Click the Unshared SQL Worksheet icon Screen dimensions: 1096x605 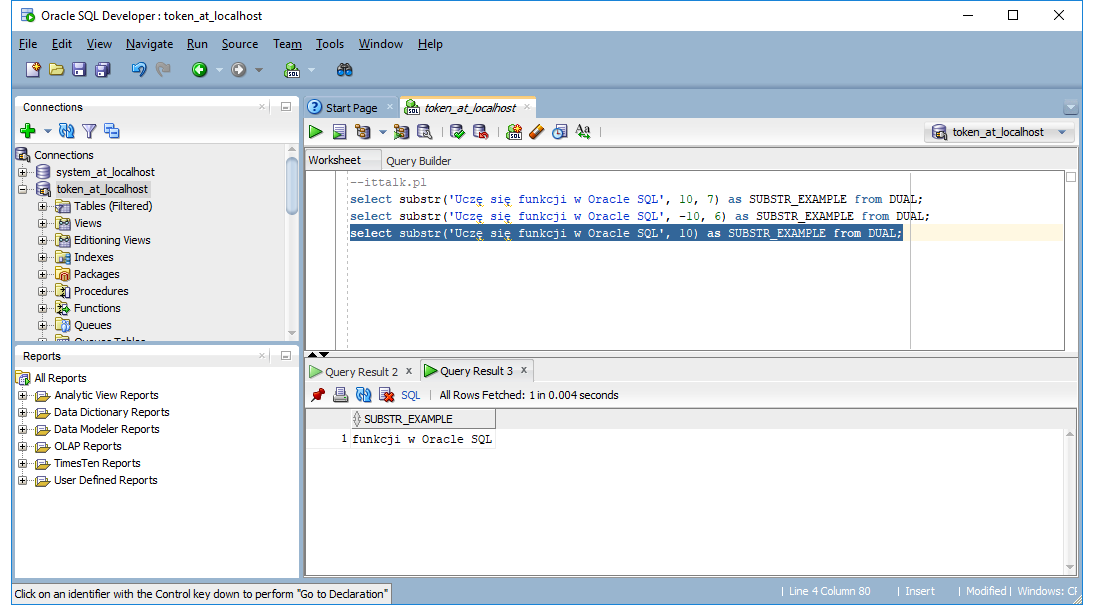(514, 132)
